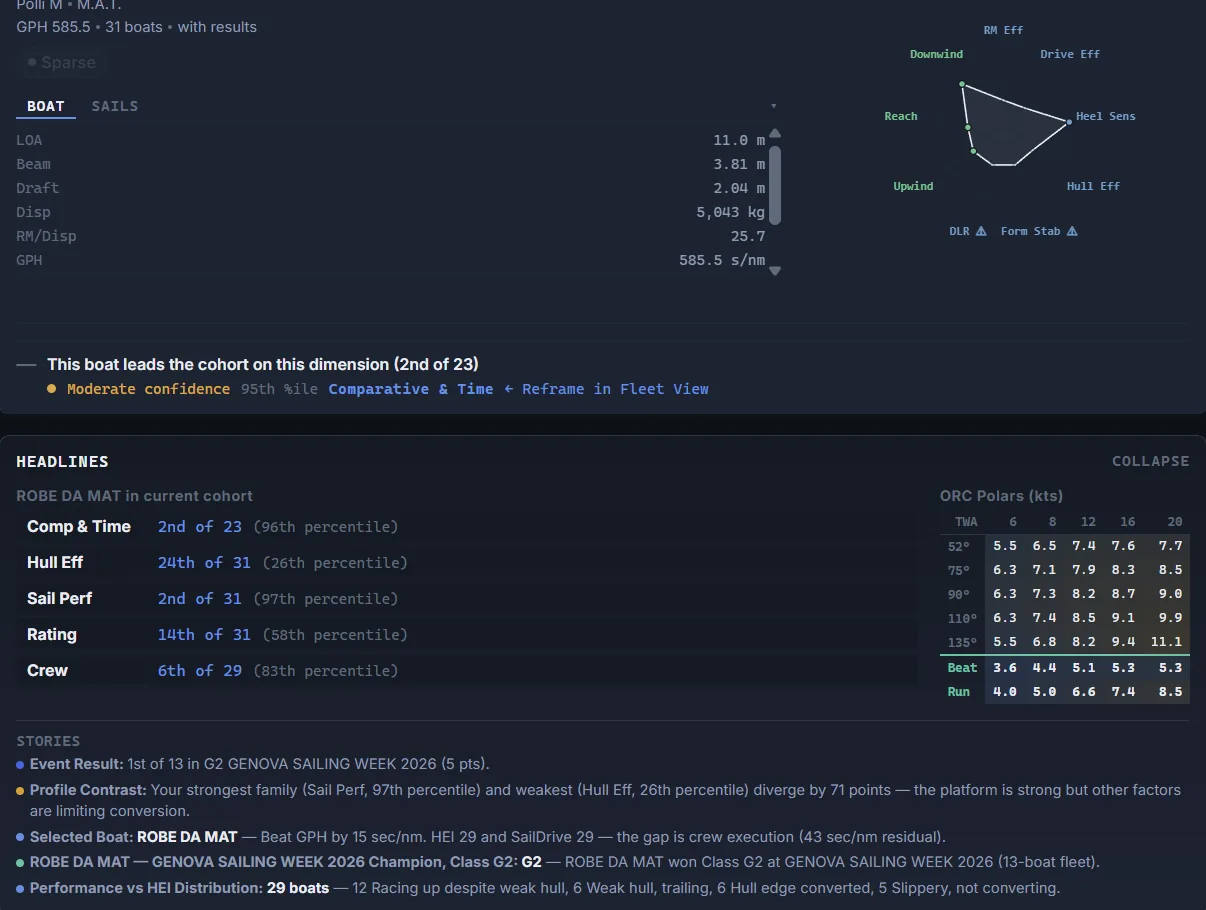Select the BOAT tab

(46, 106)
